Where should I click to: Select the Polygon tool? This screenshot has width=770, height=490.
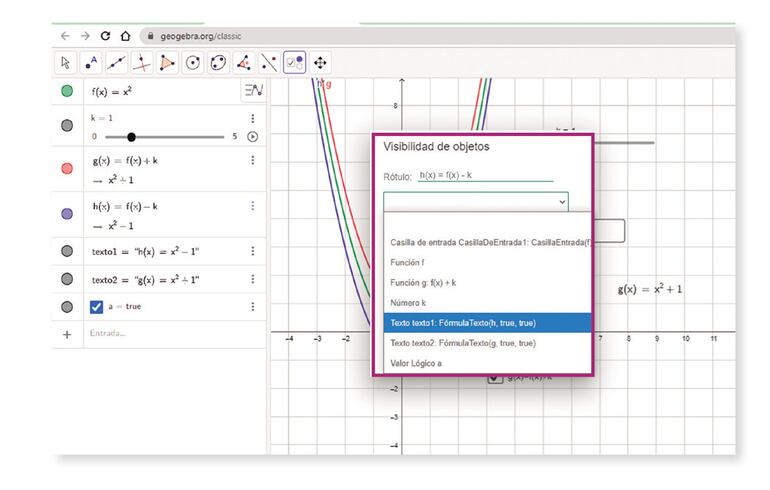click(167, 63)
